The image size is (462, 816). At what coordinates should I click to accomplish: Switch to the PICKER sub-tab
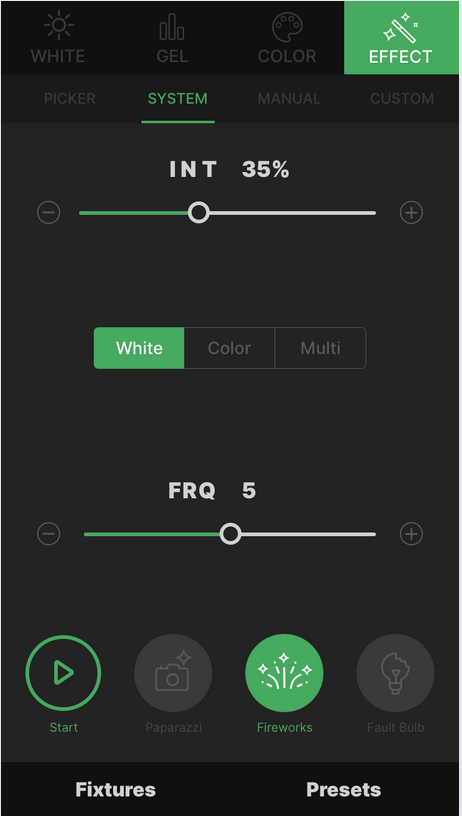click(x=70, y=98)
